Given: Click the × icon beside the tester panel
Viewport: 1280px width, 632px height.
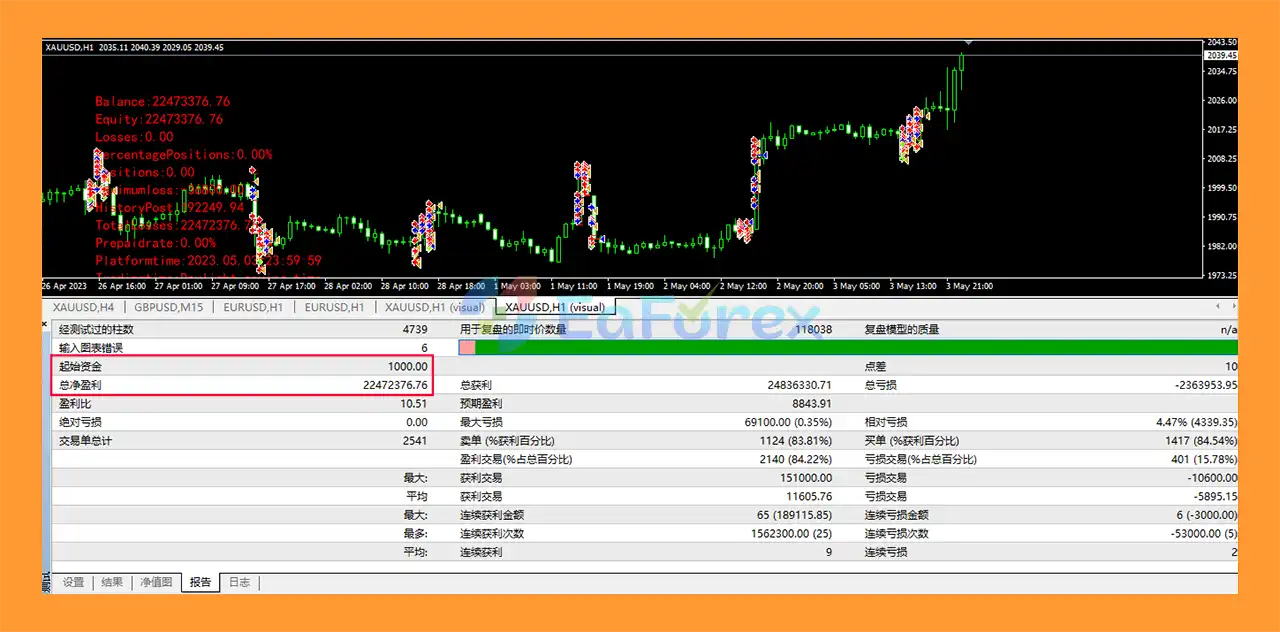Looking at the screenshot, I should pos(44,324).
